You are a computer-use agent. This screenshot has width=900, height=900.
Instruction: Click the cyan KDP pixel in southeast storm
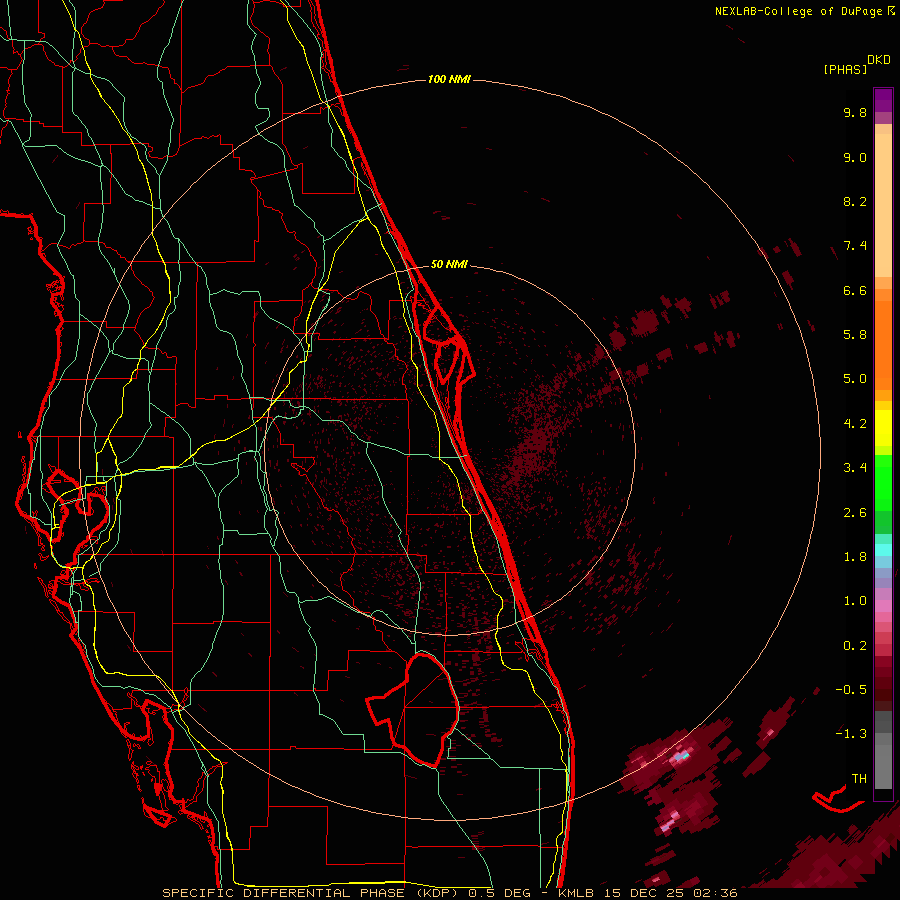(685, 757)
